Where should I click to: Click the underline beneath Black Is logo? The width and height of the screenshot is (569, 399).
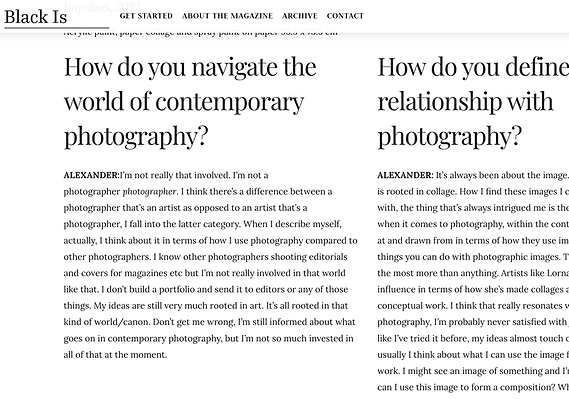[x=57, y=27]
